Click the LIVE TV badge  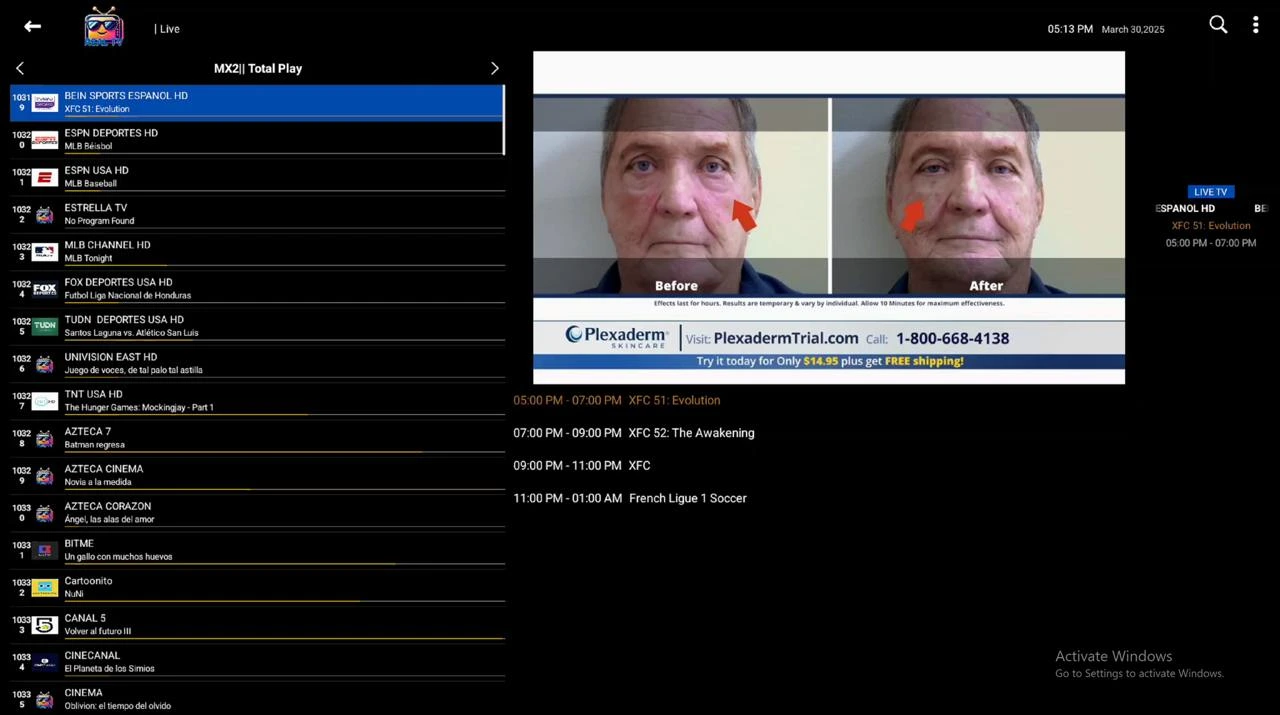(1210, 192)
